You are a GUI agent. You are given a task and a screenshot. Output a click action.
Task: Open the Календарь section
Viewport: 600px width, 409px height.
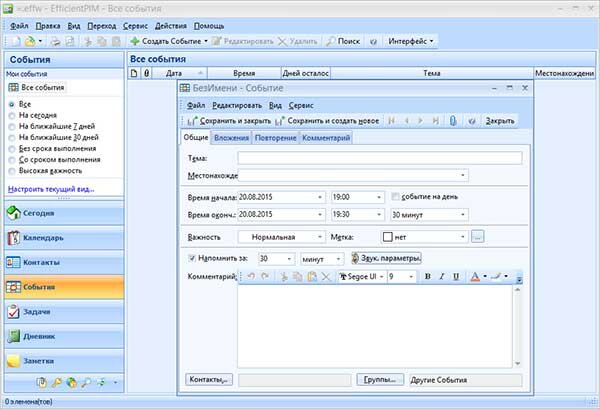(64, 238)
